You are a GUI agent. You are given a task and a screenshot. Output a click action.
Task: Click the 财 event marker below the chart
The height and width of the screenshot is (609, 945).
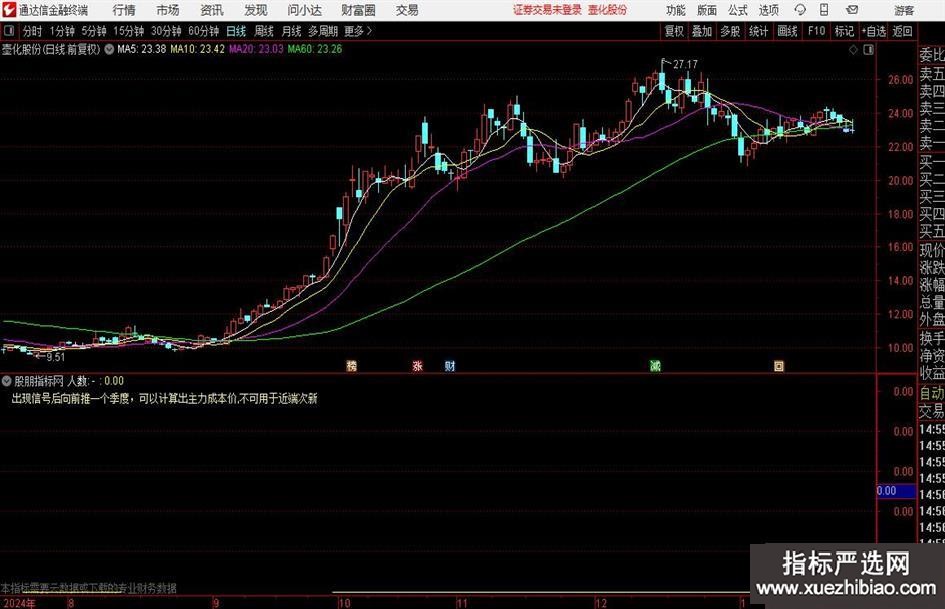pos(450,365)
